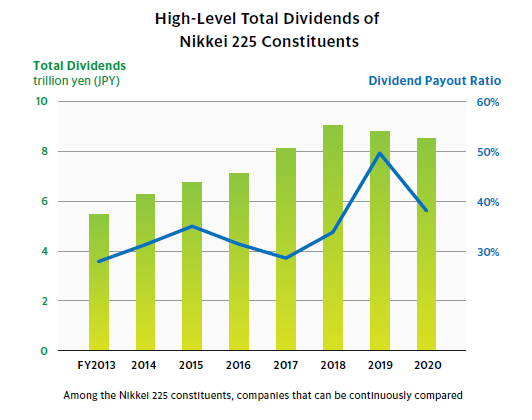Viewport: 532px width, 420px height.
Task: Click the '50%' right axis value
Action: pos(488,152)
